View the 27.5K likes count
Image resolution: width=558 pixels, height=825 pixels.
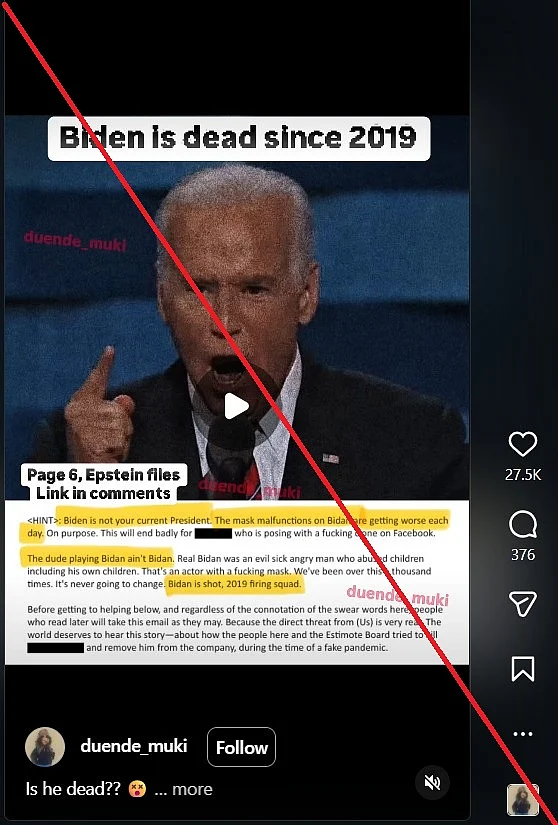[523, 475]
